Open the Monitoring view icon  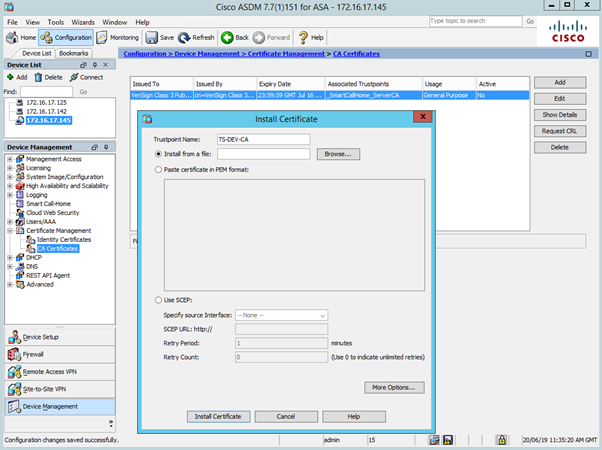[101, 37]
